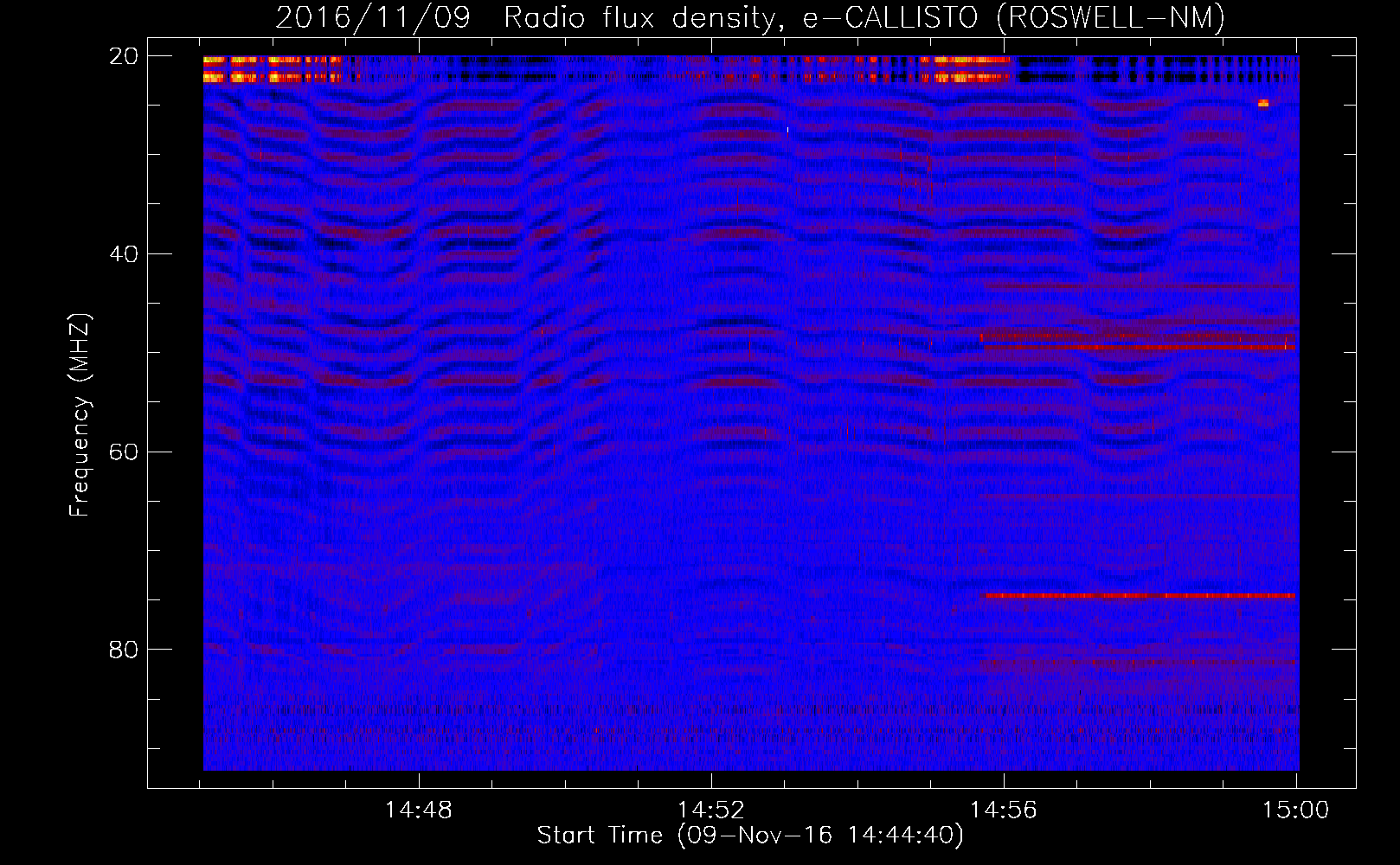Click the bright red emission line near 75 MHz

point(1140,596)
